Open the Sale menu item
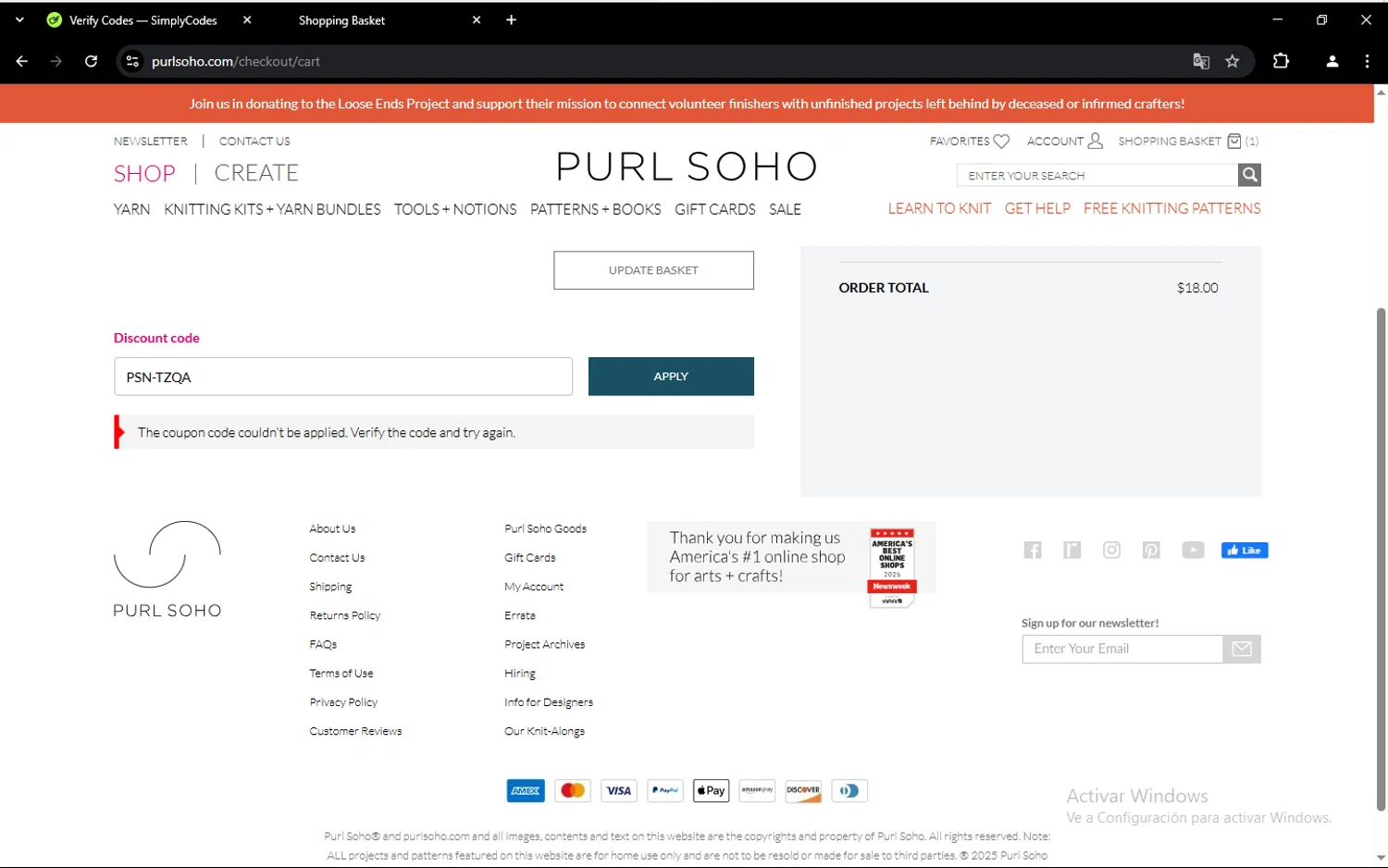The width and height of the screenshot is (1388, 868). click(785, 209)
